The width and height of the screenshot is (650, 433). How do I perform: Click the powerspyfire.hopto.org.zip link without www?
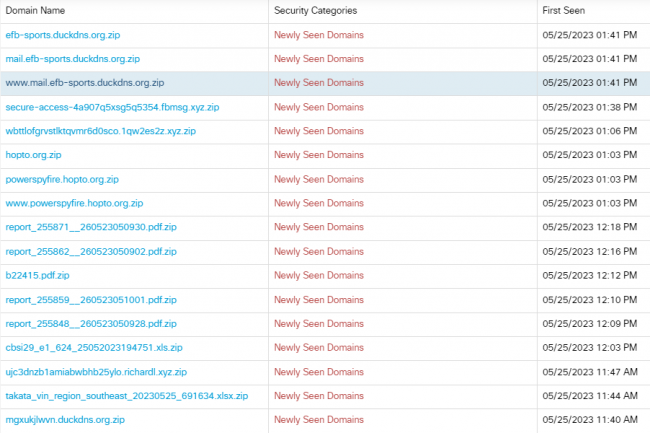(62, 179)
